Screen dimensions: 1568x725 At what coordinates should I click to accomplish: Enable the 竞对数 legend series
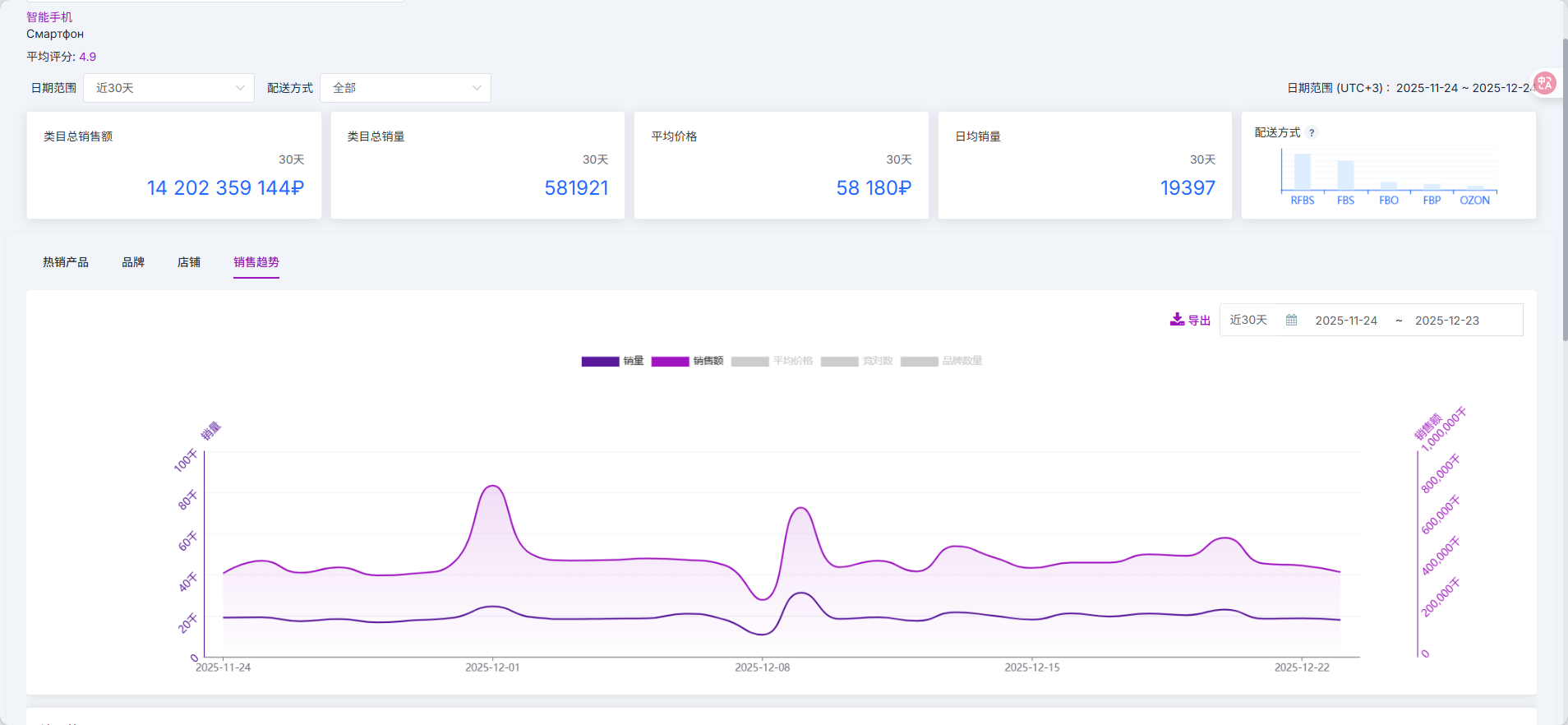point(856,361)
